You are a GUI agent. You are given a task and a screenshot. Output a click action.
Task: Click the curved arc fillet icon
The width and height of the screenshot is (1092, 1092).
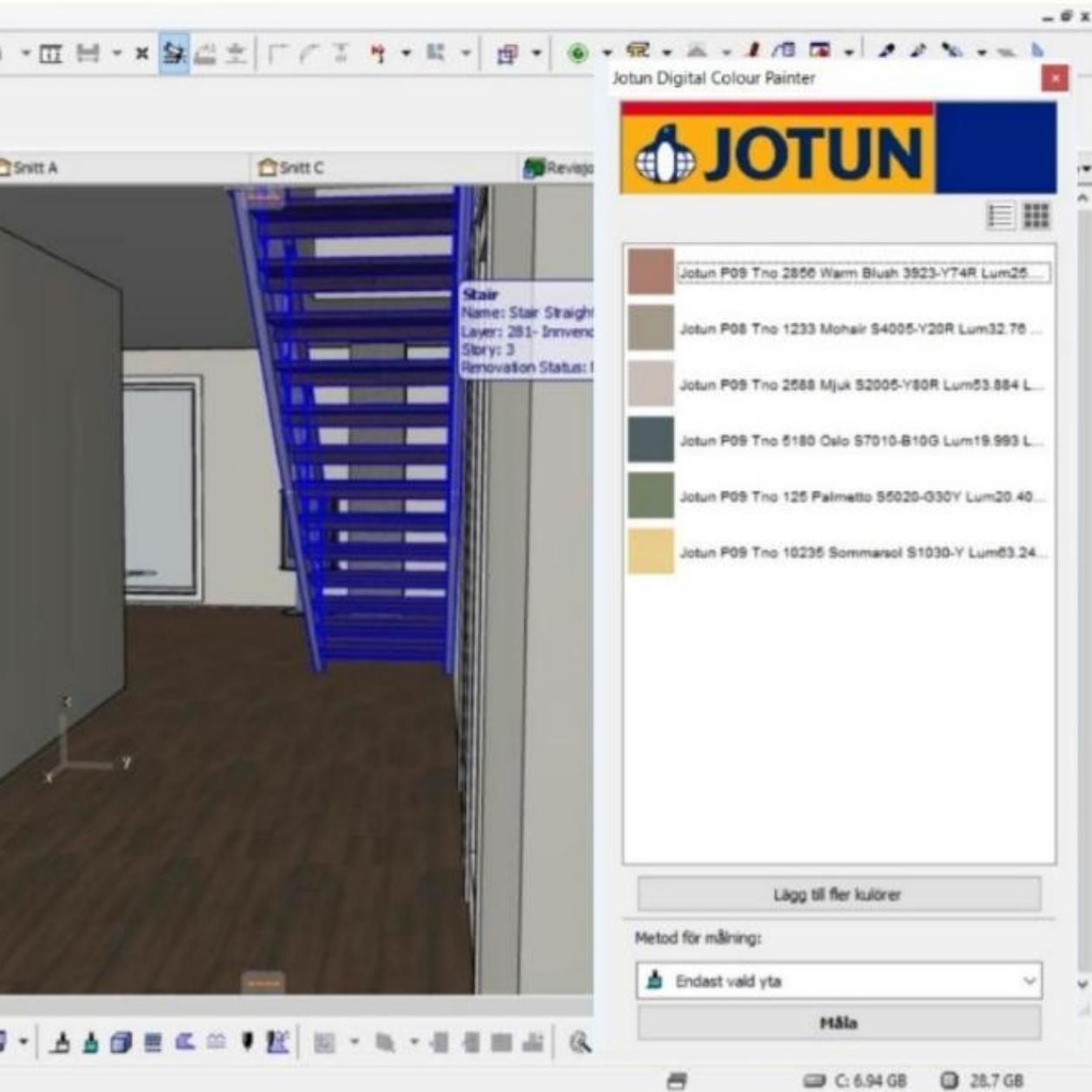309,54
